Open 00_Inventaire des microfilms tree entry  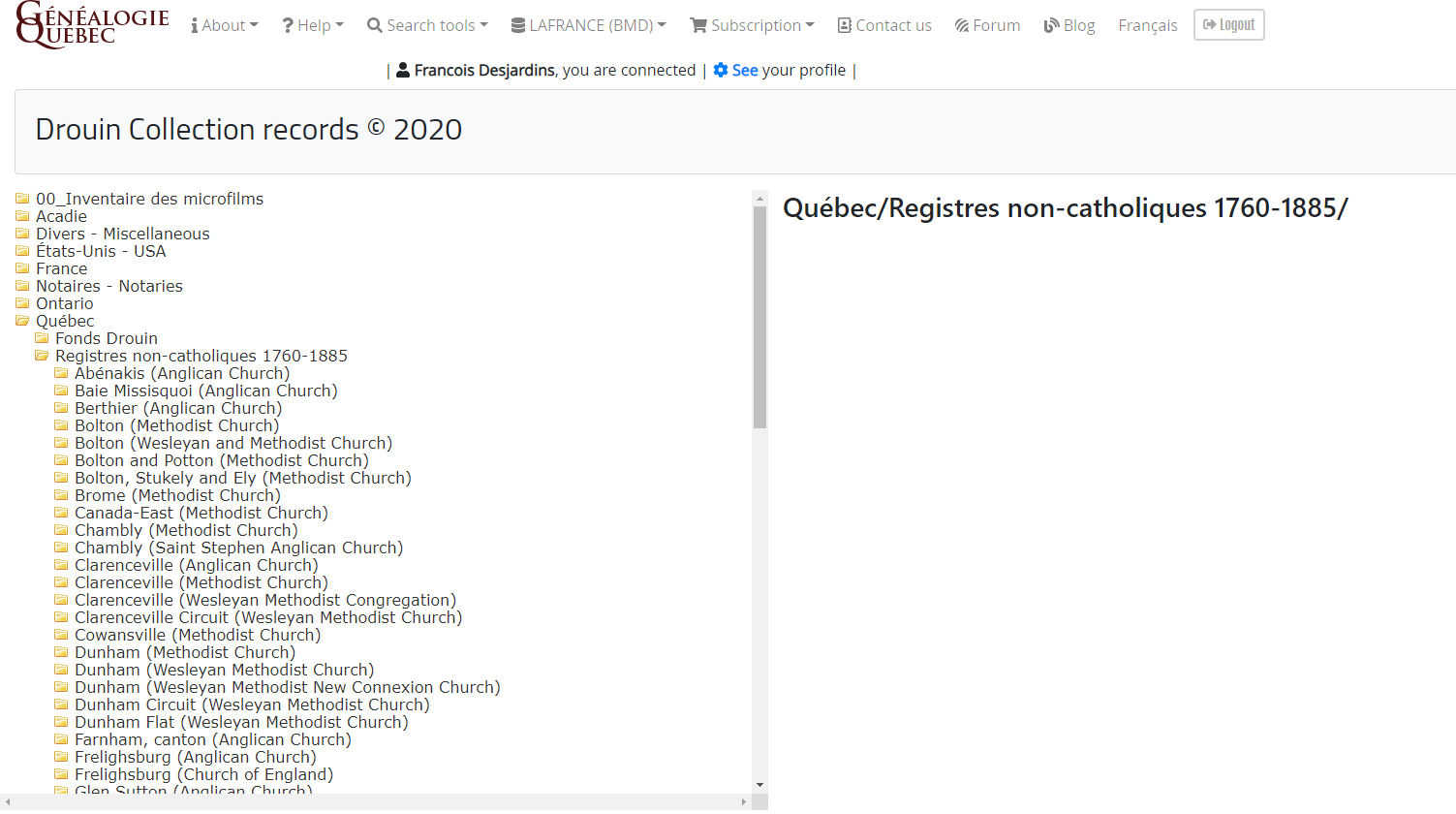coord(149,199)
